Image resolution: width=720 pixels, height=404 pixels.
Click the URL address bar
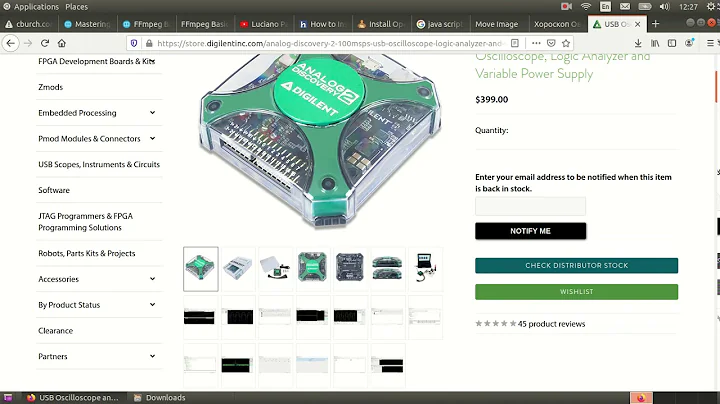coord(330,43)
